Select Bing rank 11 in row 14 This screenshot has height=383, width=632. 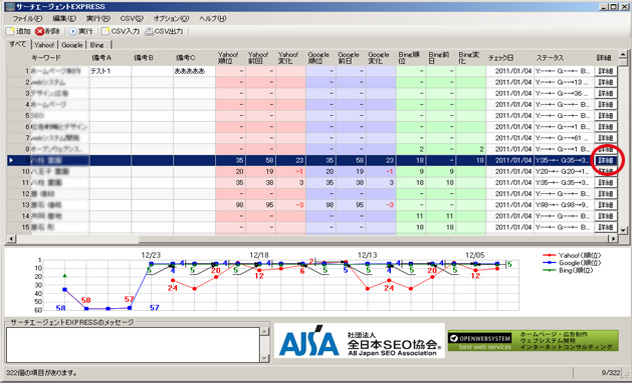[x=411, y=216]
